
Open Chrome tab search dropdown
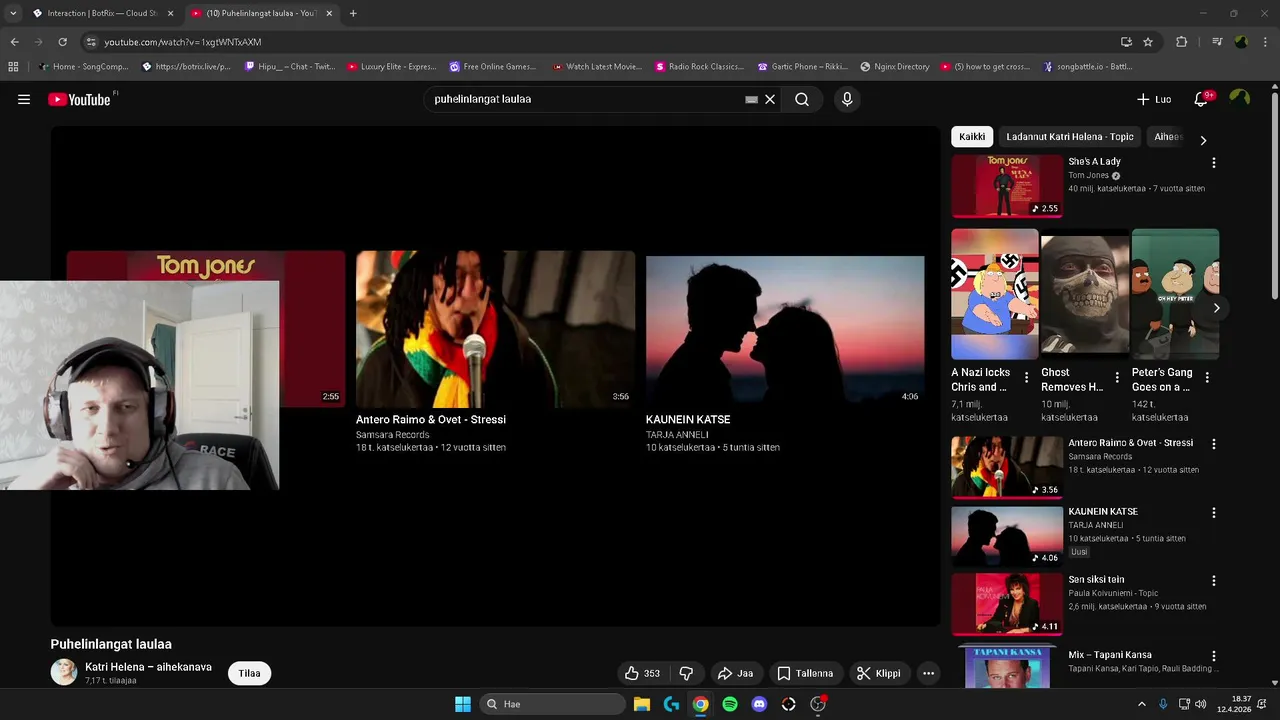(x=13, y=13)
